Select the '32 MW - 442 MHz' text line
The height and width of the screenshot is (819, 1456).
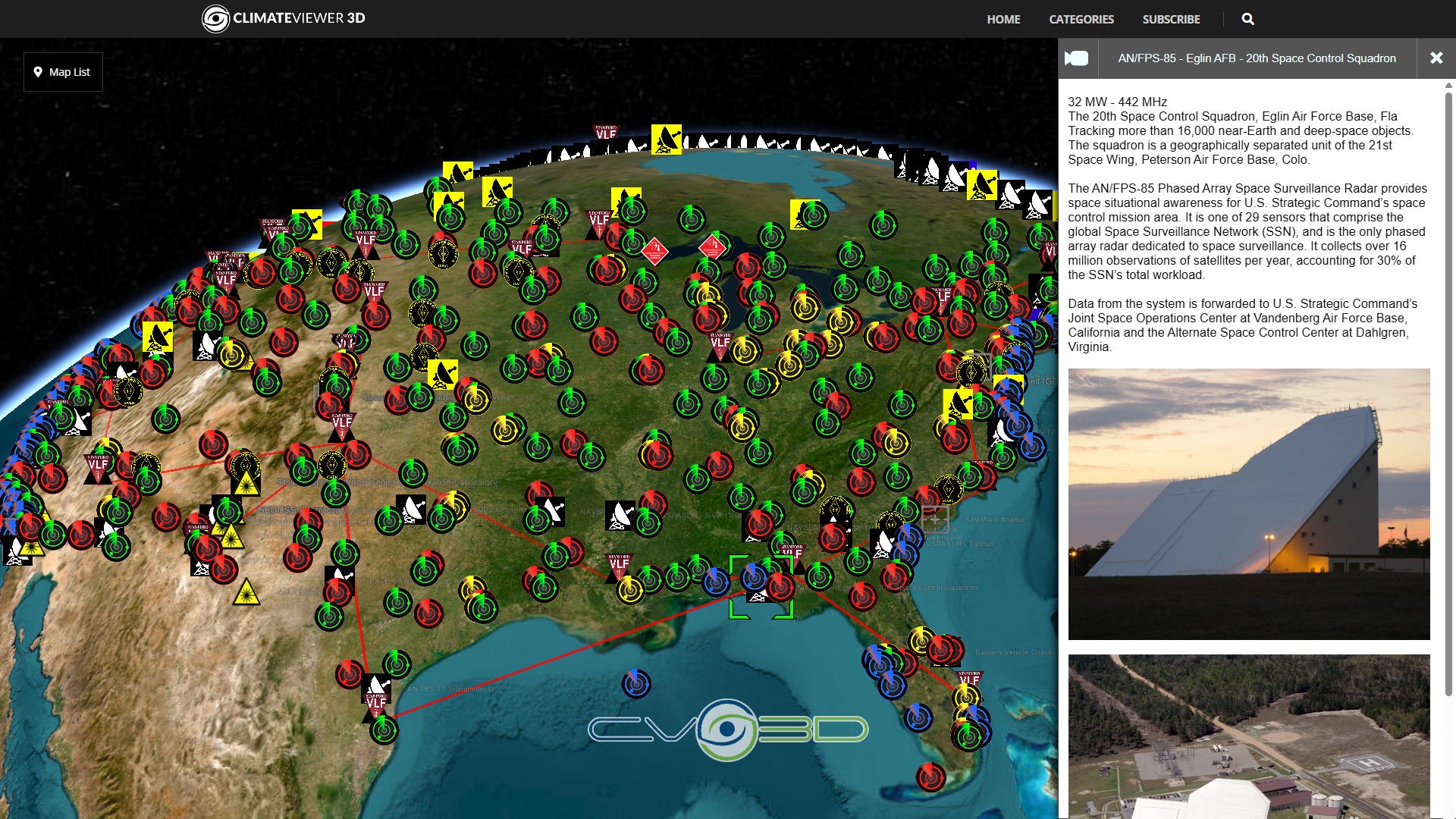tap(1117, 102)
